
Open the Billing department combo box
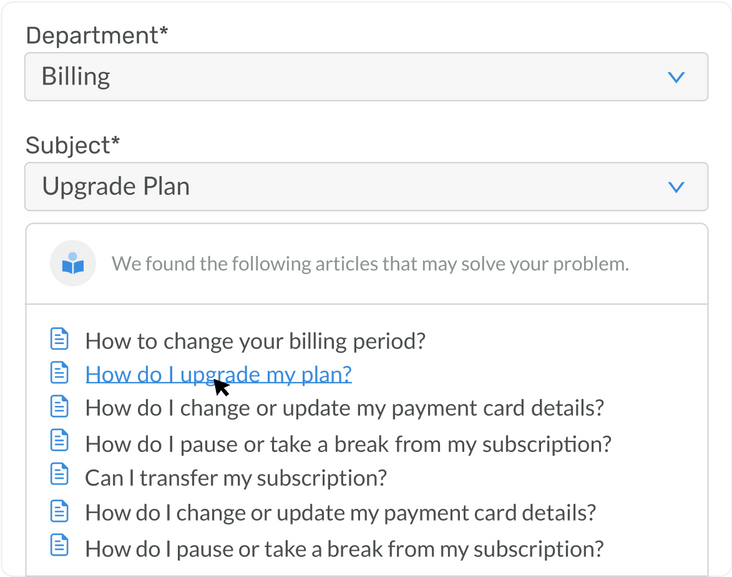pyautogui.click(x=366, y=77)
